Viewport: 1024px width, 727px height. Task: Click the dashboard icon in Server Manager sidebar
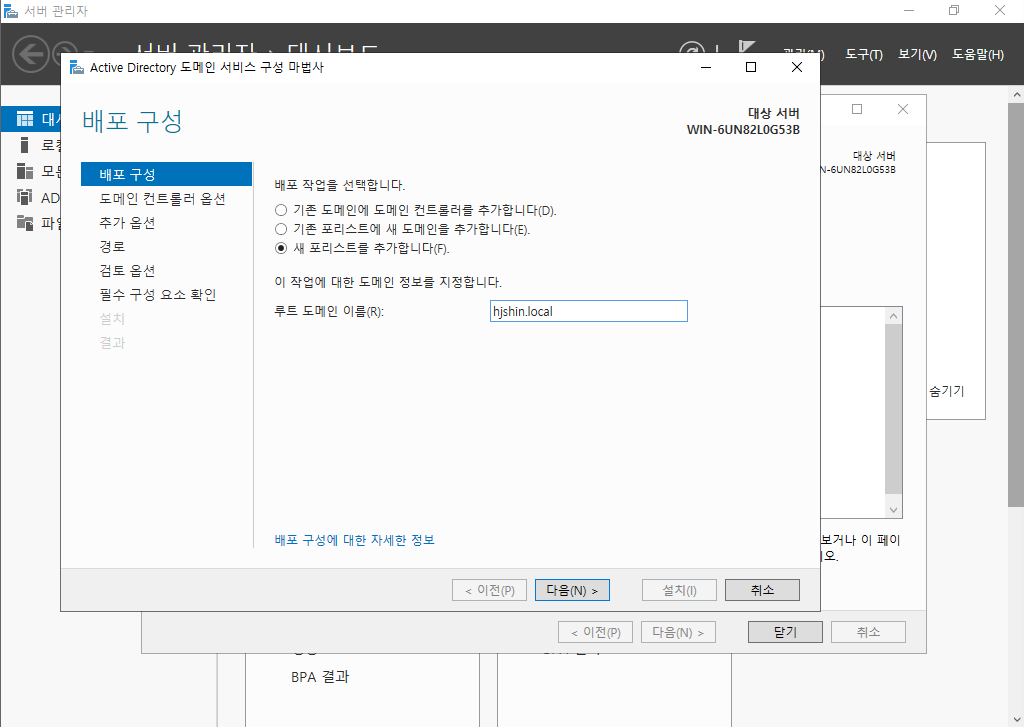[x=25, y=119]
